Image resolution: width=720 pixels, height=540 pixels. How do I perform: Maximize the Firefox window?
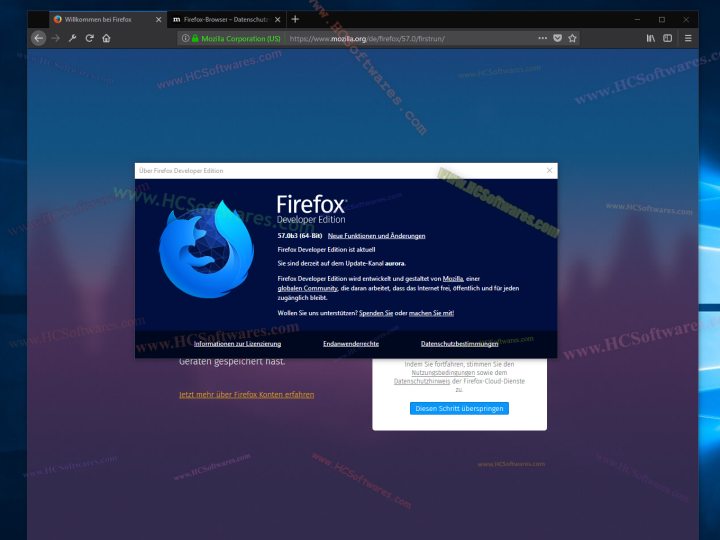[662, 19]
